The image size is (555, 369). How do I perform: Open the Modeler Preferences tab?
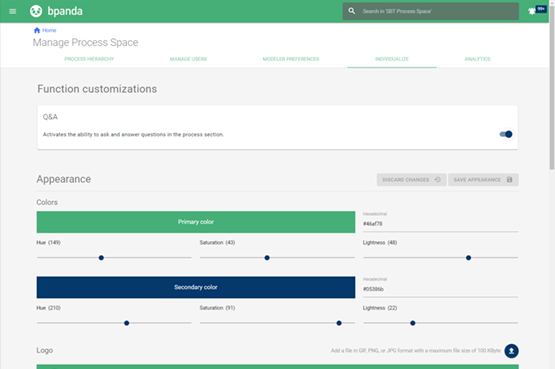pos(291,59)
